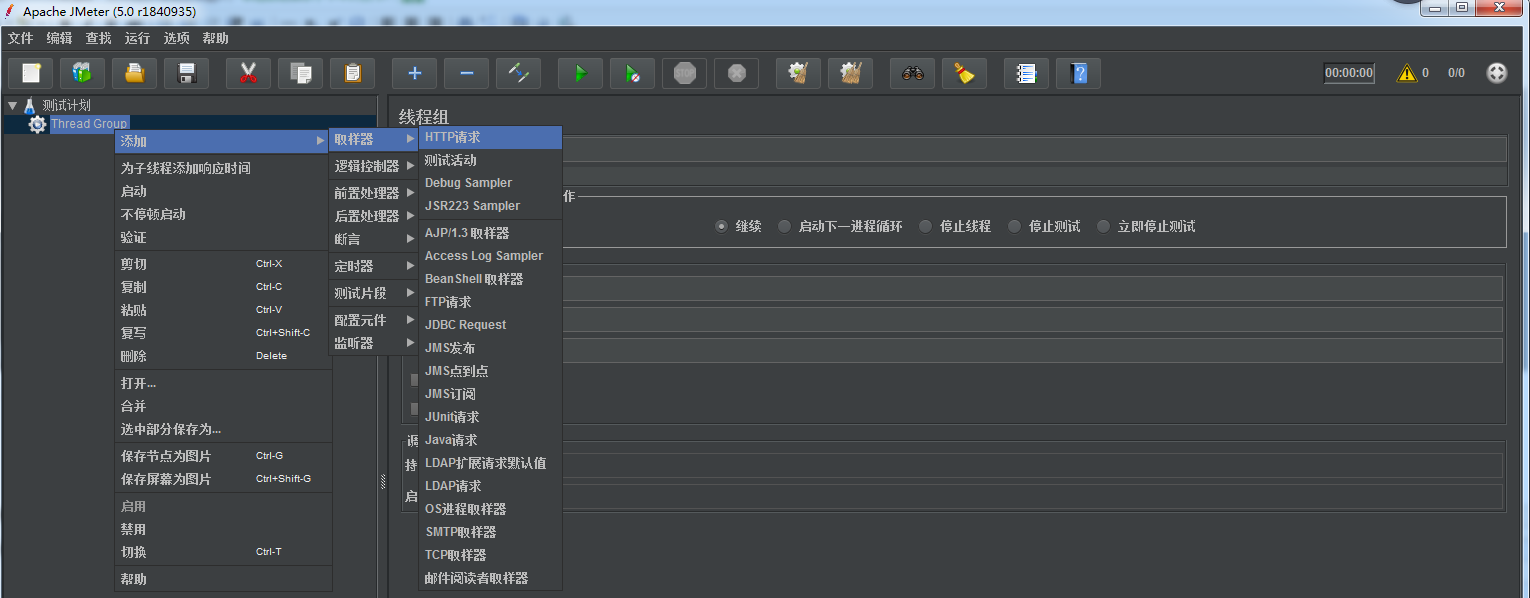This screenshot has height=598, width=1530.
Task: Click the Copy toolbar icon
Action: (300, 73)
